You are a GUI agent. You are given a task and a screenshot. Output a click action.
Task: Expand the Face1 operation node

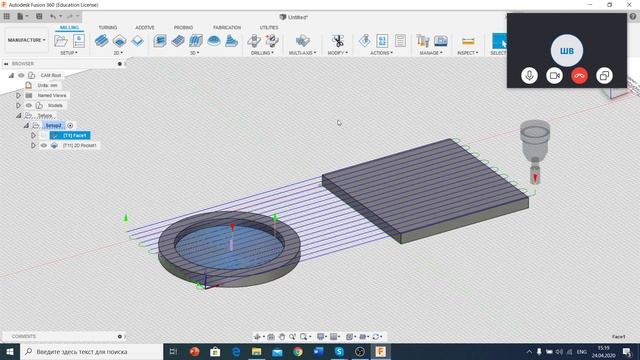pyautogui.click(x=33, y=136)
